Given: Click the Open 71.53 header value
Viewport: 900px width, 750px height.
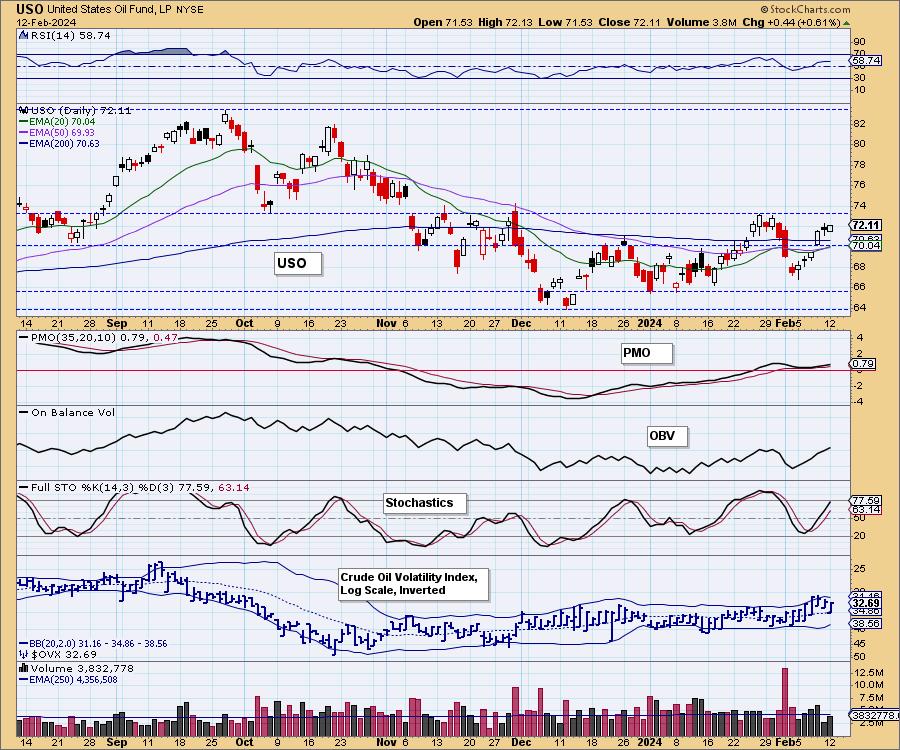Looking at the screenshot, I should pos(443,22).
